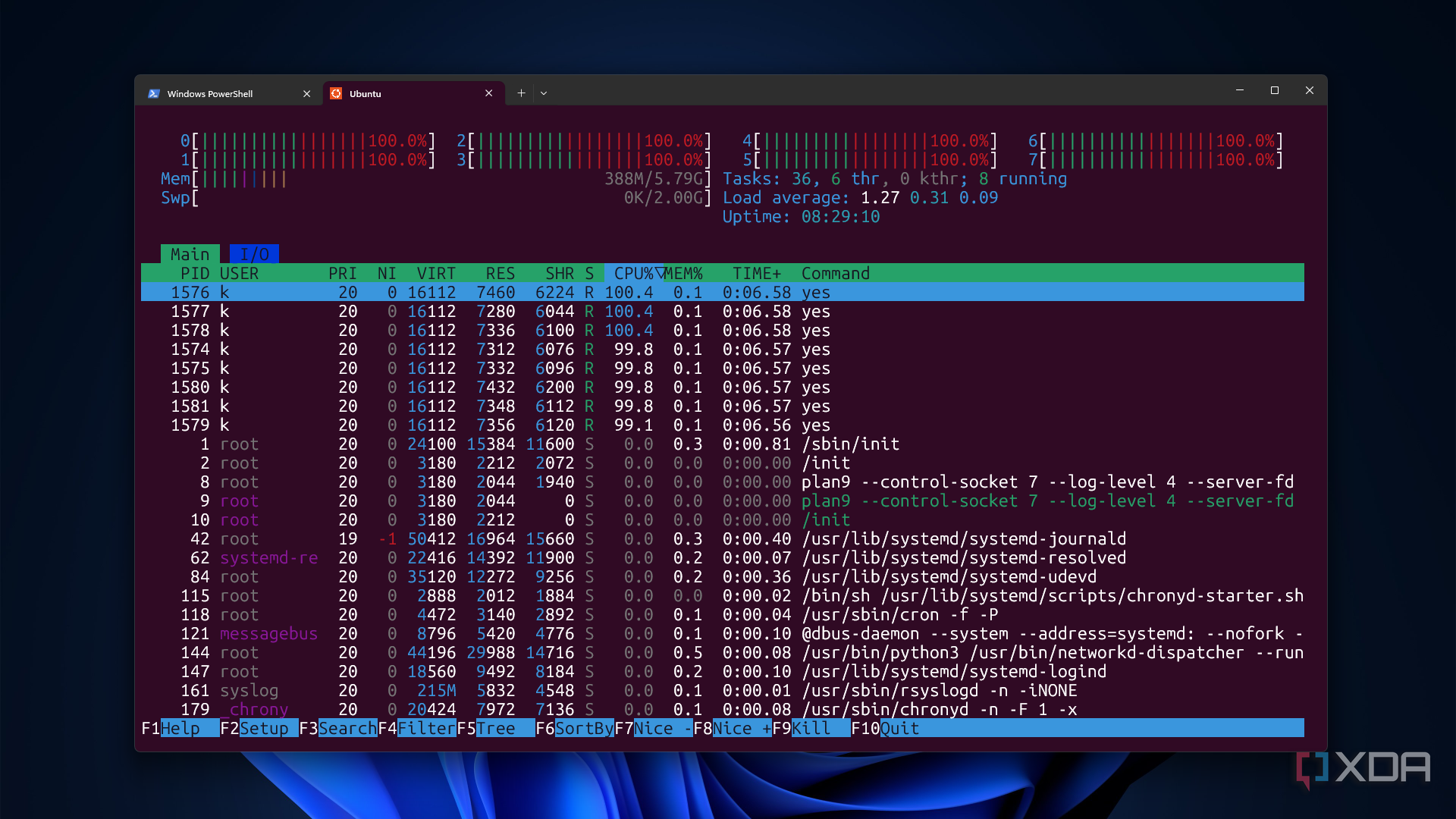Minimize the Windows Terminal window
Screen dimensions: 1456x819
[x=1240, y=90]
